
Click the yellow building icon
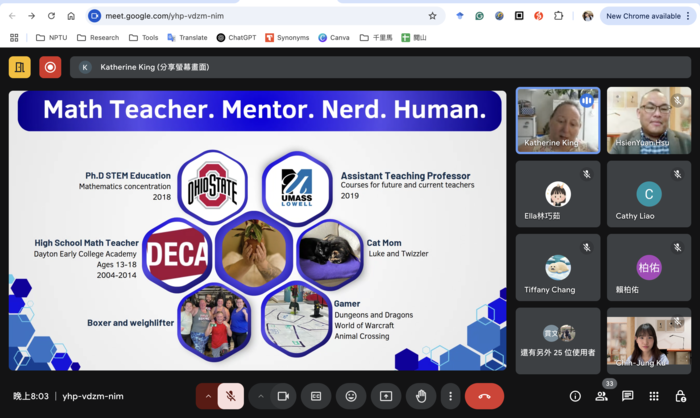click(x=20, y=67)
